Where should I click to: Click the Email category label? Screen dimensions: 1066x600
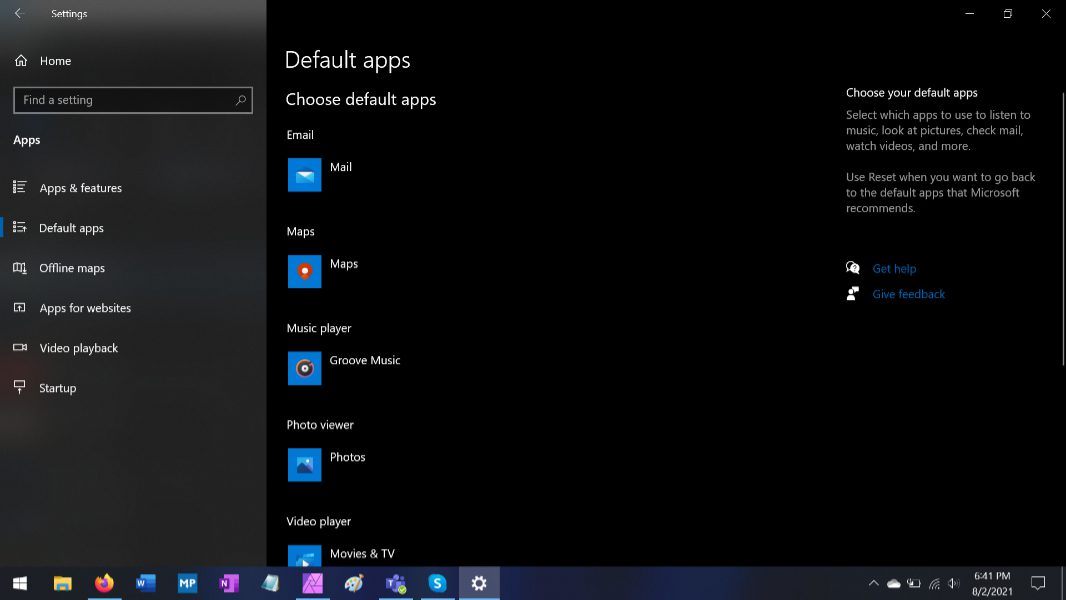coord(300,135)
